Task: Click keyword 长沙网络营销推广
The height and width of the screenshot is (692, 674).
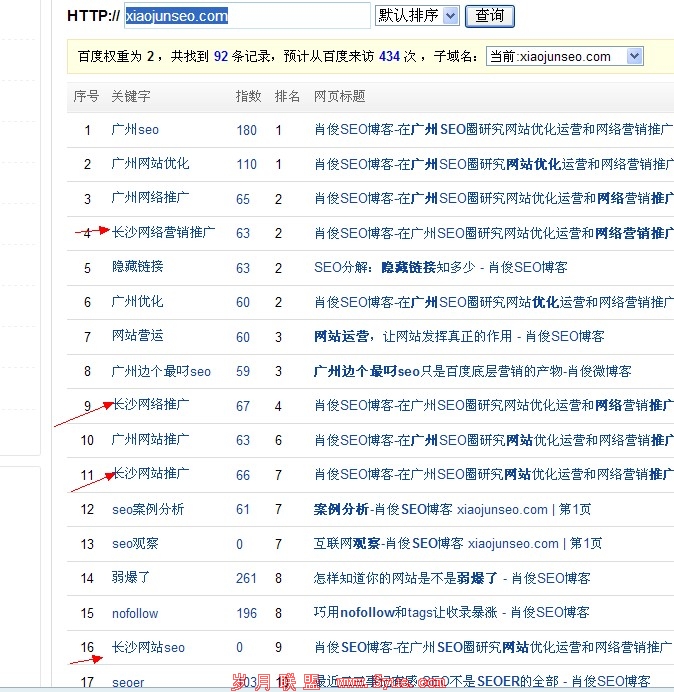Action: tap(163, 233)
